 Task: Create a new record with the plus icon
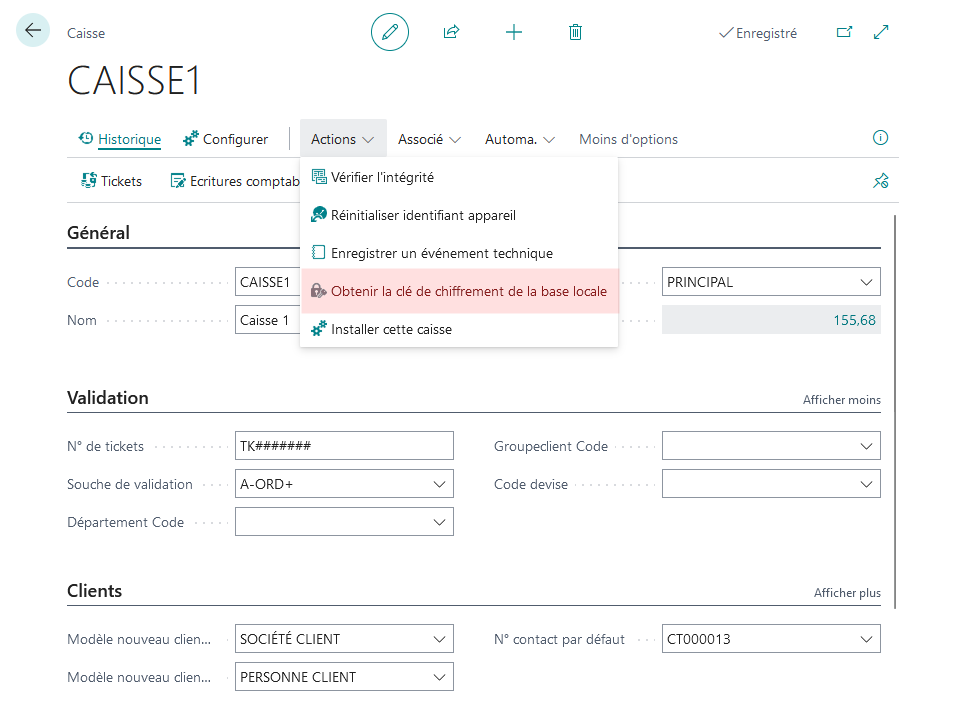pos(514,32)
